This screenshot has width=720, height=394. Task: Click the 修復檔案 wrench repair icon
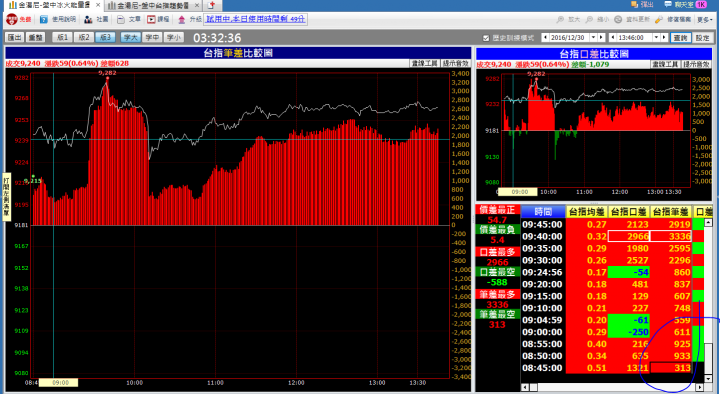tap(659, 20)
